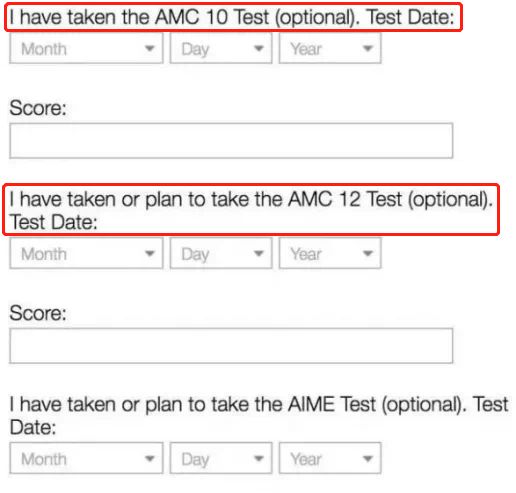The height and width of the screenshot is (493, 516).
Task: Click the arrow icon on AMC 10 Year dropdown
Action: pos(368,49)
